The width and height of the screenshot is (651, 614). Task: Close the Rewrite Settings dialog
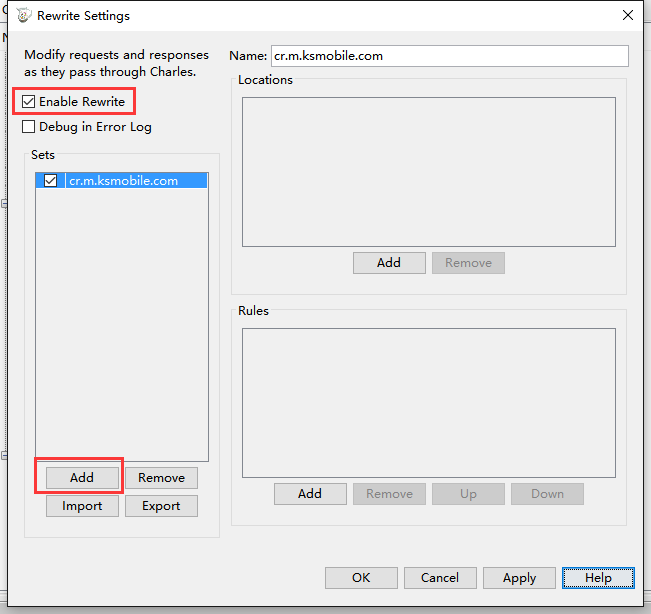click(627, 16)
